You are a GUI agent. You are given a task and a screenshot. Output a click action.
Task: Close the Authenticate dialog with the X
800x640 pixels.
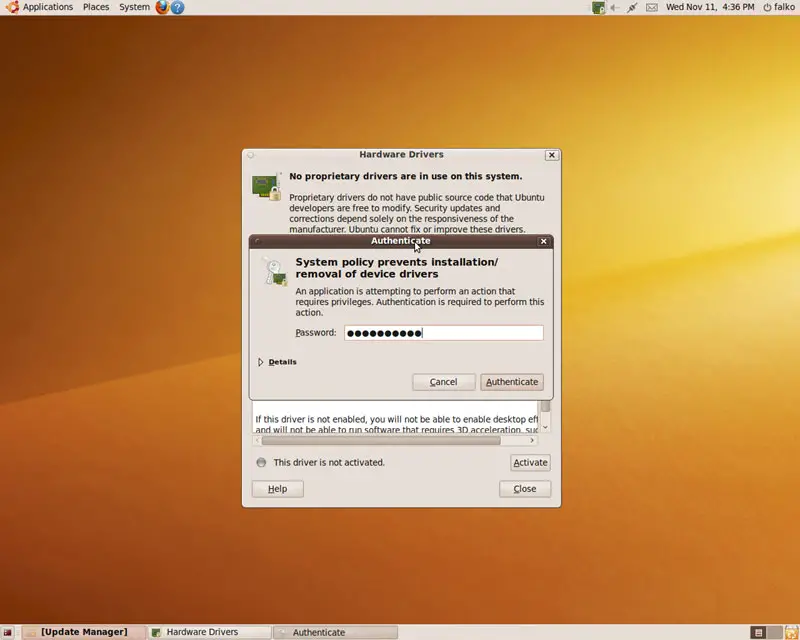(543, 241)
